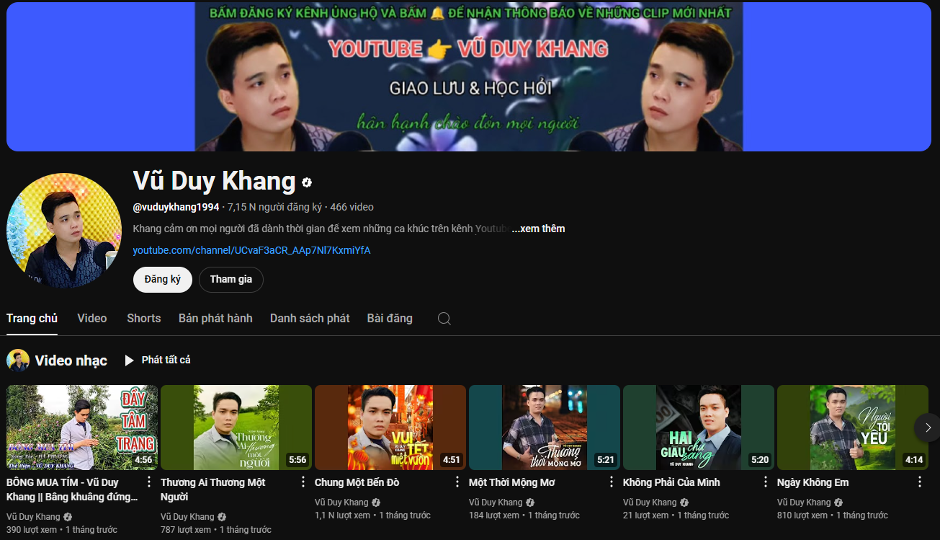Screen dimensions: 941x541
Task: Open options menu for Không Phải Của Mình
Action: coord(766,482)
